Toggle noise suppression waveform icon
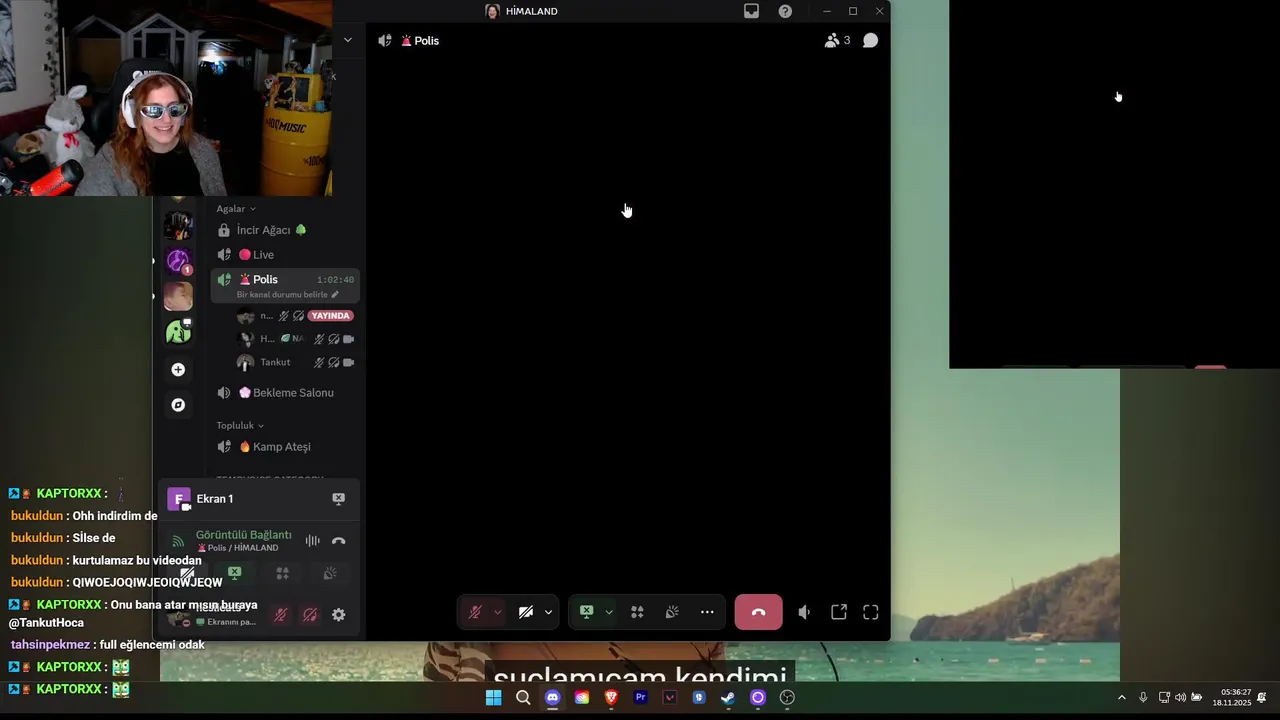The width and height of the screenshot is (1280, 720). [313, 541]
